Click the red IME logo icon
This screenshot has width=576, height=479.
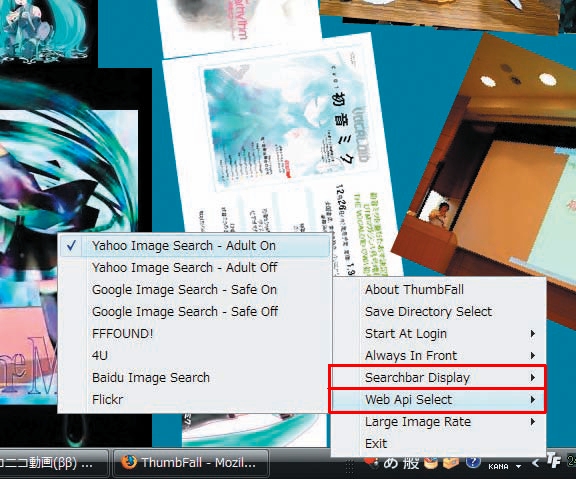[x=371, y=463]
